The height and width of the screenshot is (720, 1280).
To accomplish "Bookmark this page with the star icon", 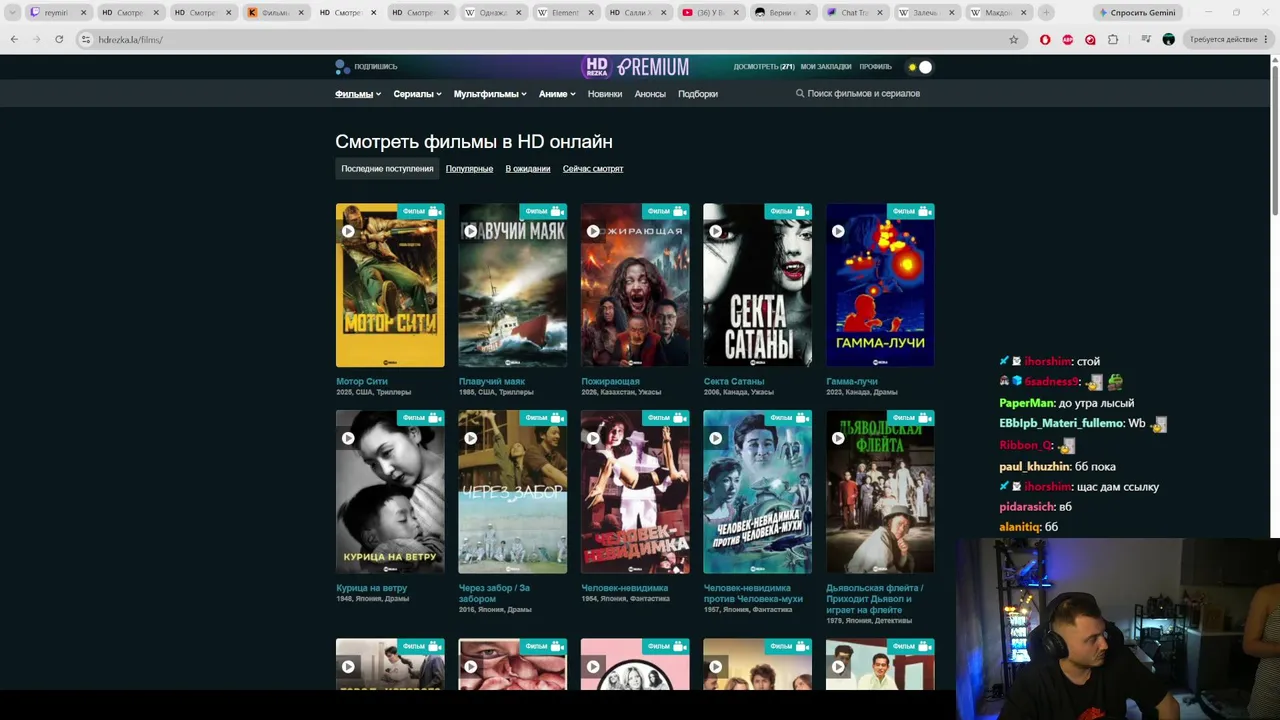I will (x=1013, y=39).
